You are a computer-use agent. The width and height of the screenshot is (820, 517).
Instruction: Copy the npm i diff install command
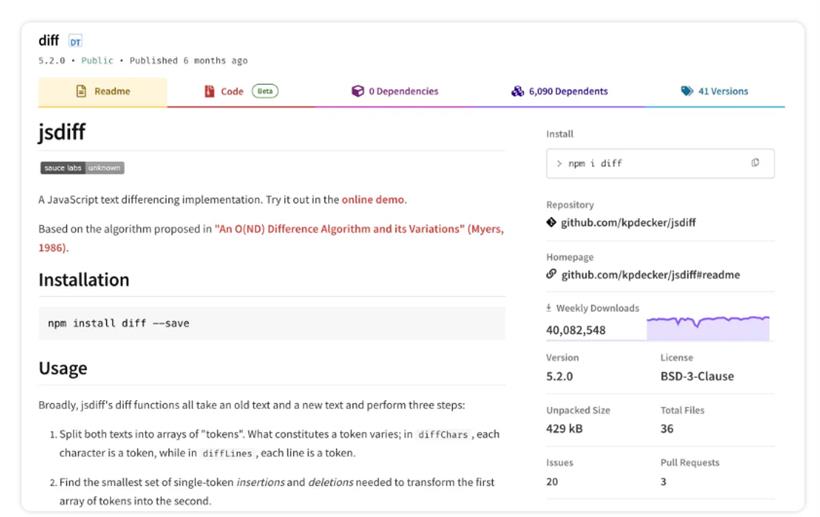tap(755, 163)
